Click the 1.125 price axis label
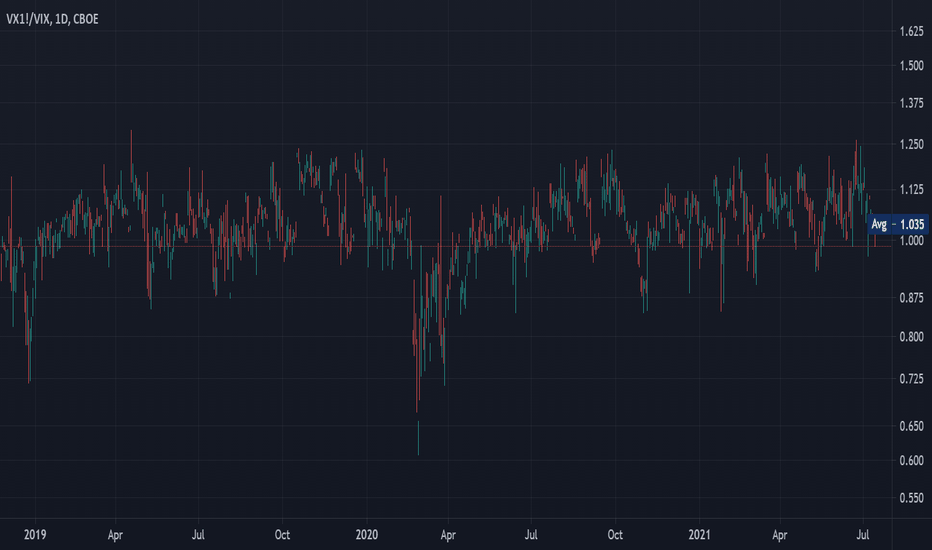Viewport: 932px width, 550px height. pyautogui.click(x=912, y=190)
